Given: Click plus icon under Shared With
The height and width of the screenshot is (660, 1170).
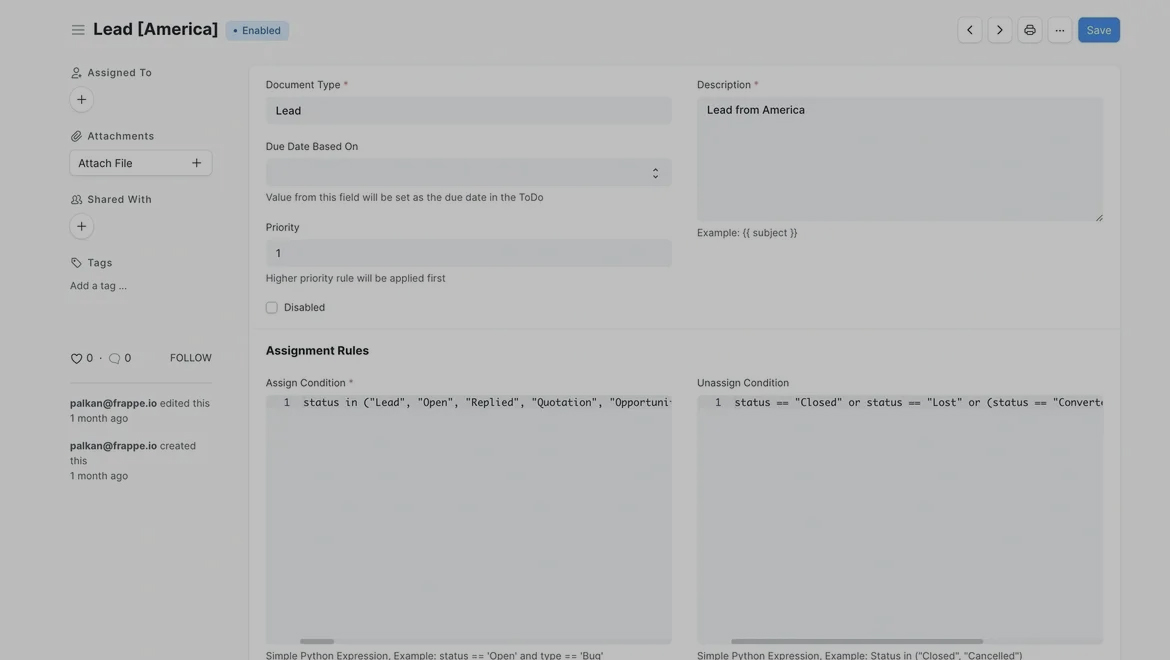Looking at the screenshot, I should pos(82,226).
